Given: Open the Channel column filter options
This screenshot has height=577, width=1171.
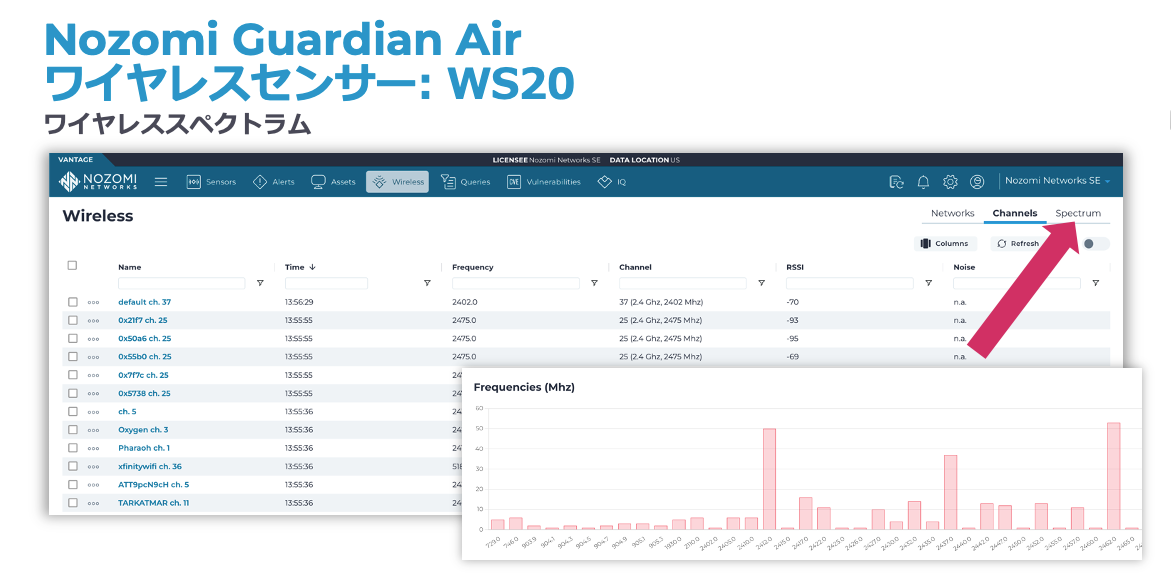Looking at the screenshot, I should [761, 284].
